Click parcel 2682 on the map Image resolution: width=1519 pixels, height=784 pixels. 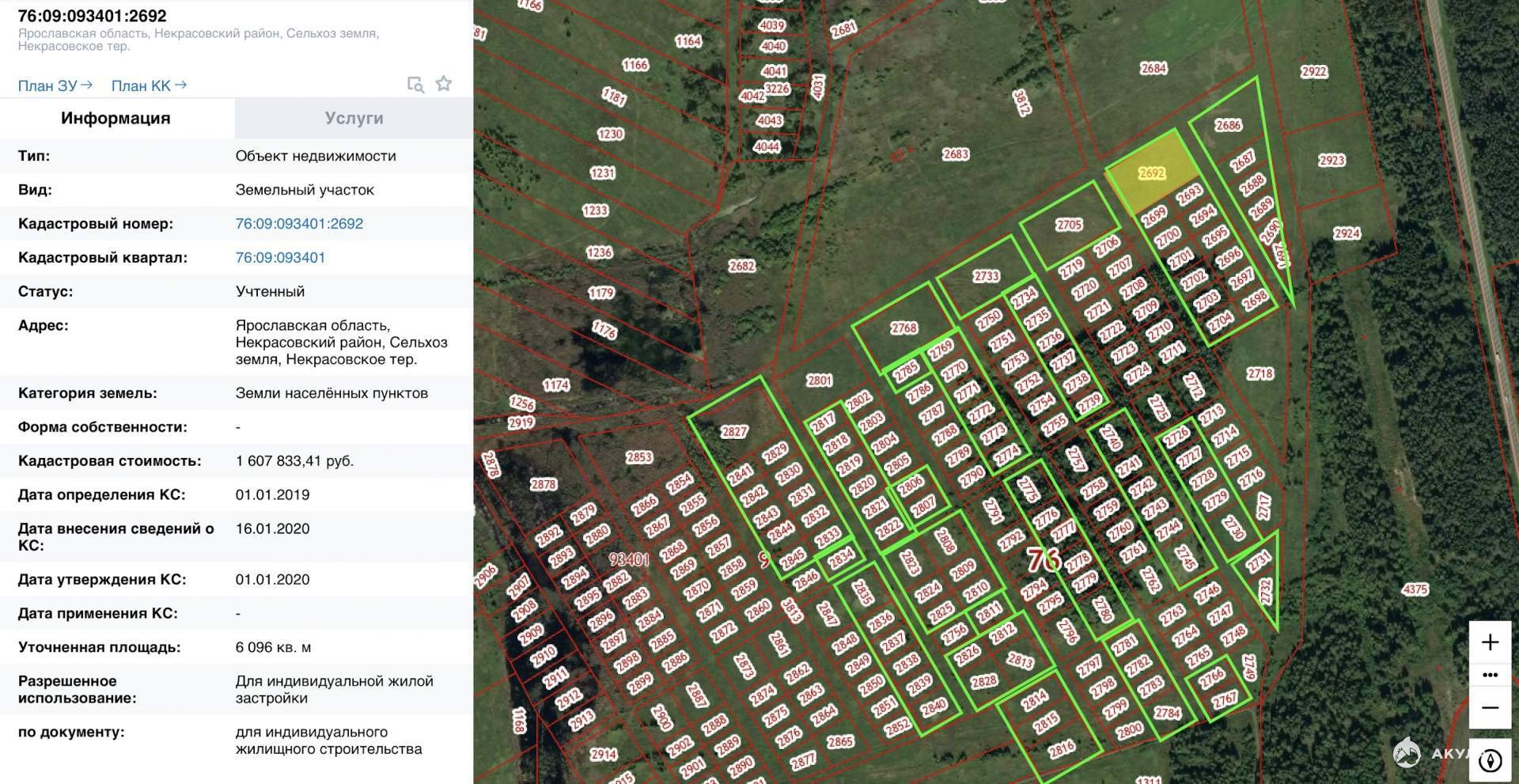pyautogui.click(x=741, y=266)
